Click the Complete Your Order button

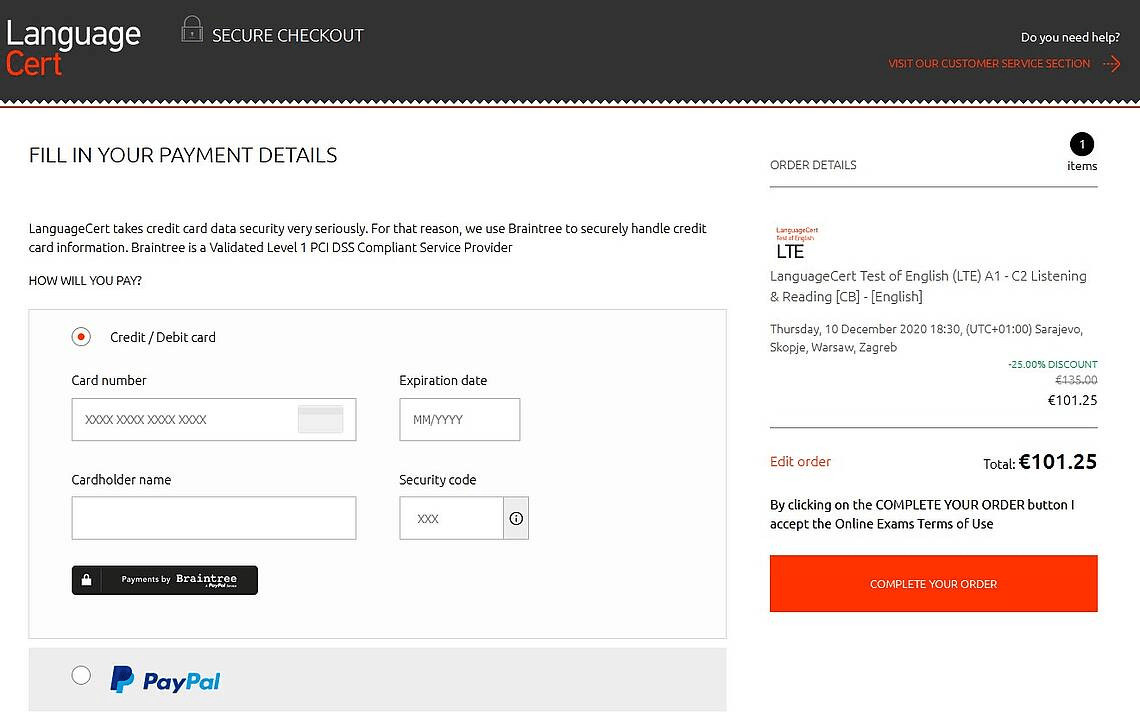pos(934,584)
